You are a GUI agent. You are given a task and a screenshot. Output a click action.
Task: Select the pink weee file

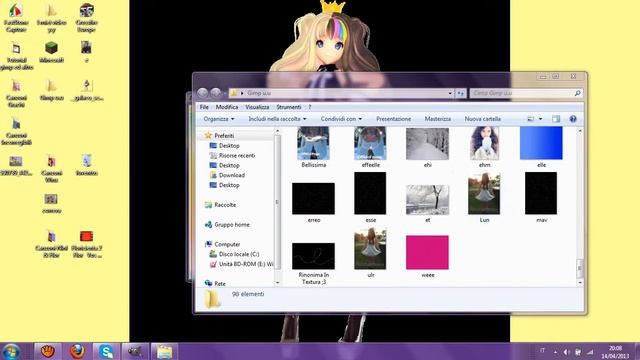point(427,256)
